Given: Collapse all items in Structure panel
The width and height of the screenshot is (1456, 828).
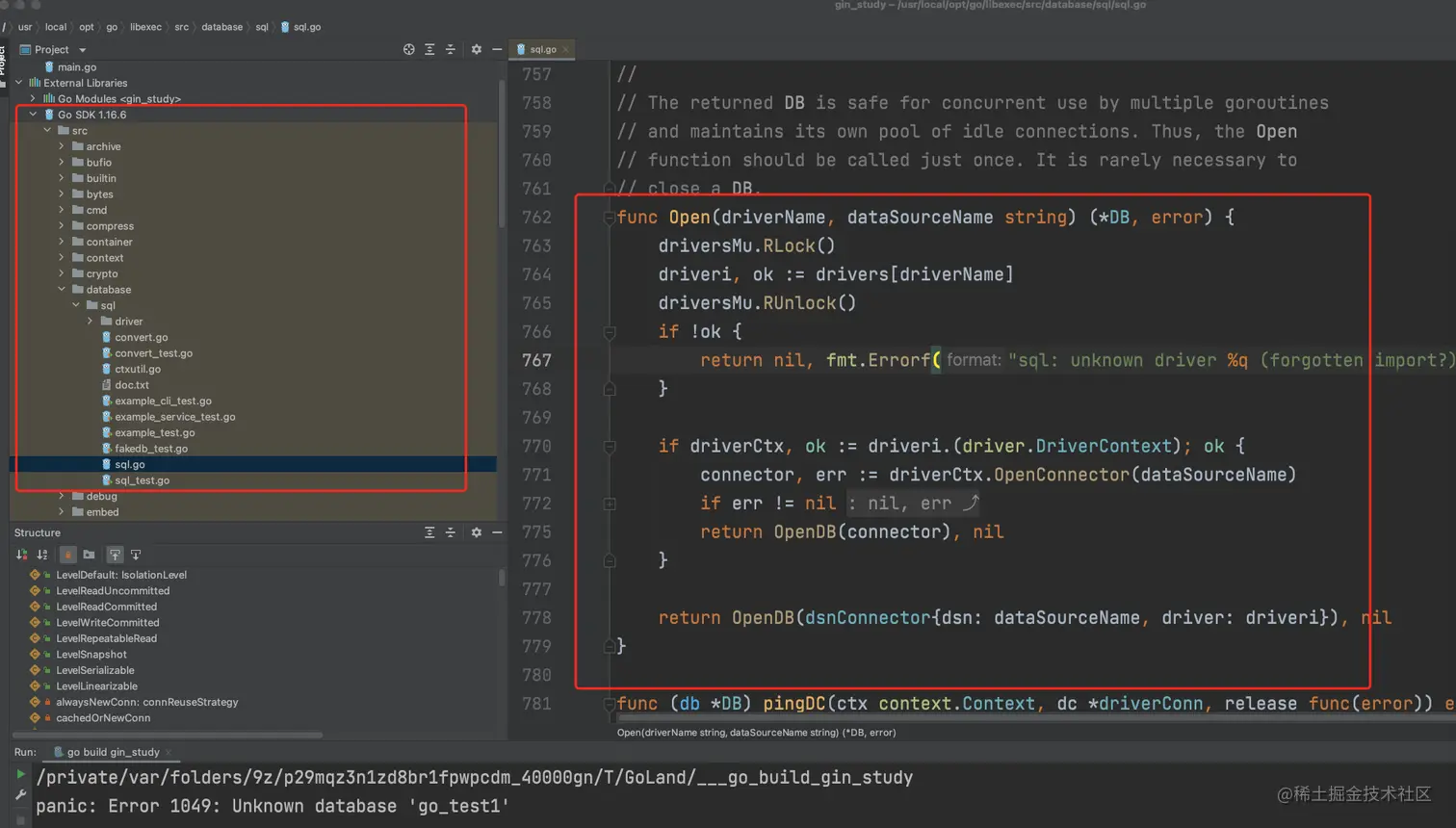Looking at the screenshot, I should click(x=451, y=532).
